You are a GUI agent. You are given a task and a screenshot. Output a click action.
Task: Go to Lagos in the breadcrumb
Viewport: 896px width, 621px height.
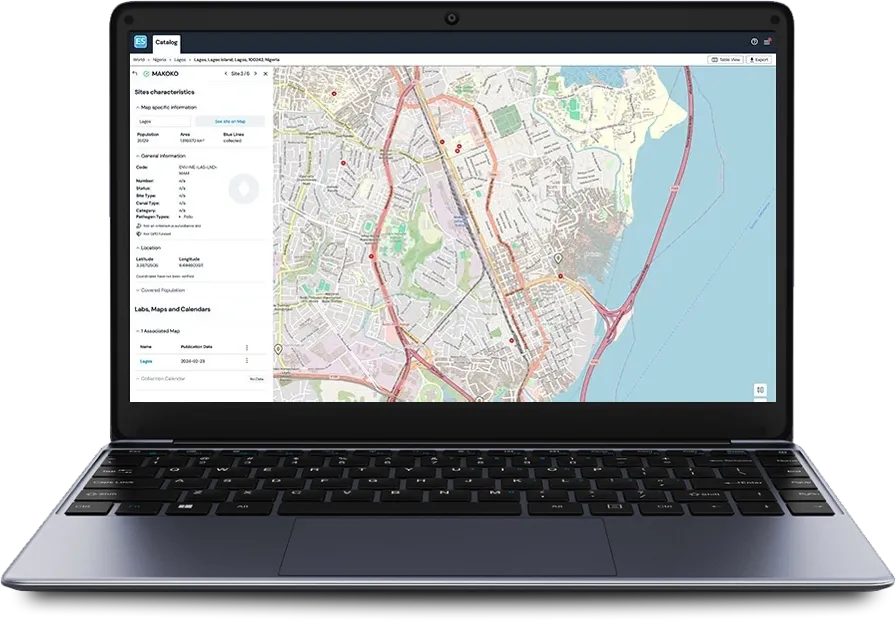point(180,59)
